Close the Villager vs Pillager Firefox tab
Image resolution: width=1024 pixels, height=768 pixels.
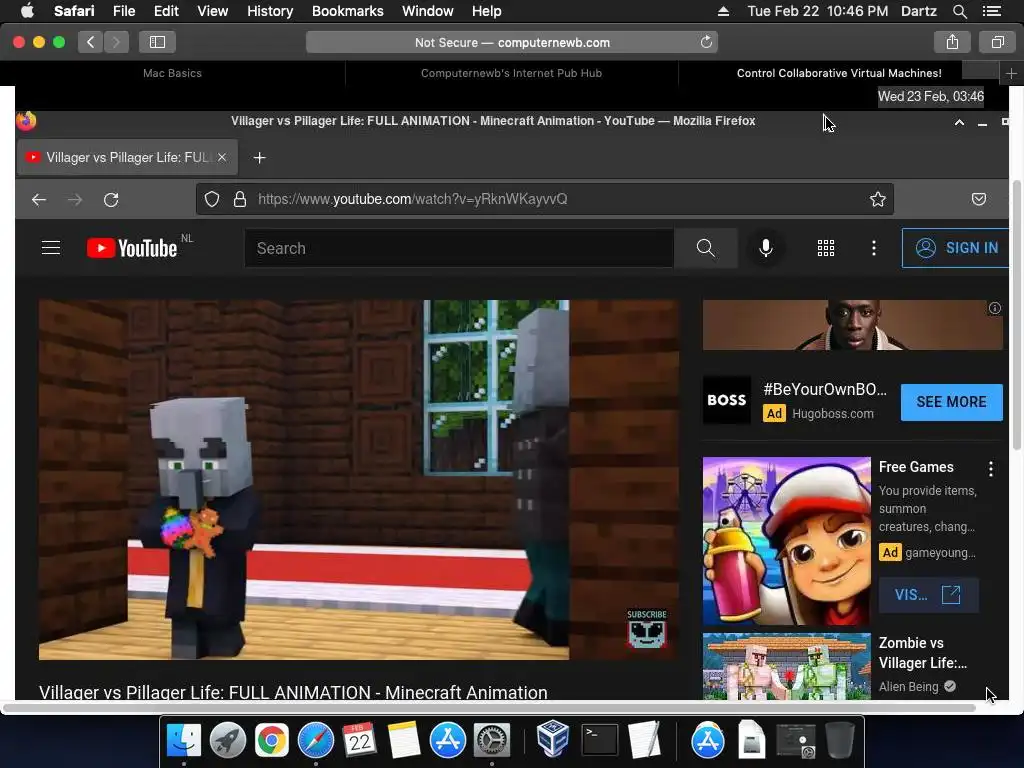point(222,157)
